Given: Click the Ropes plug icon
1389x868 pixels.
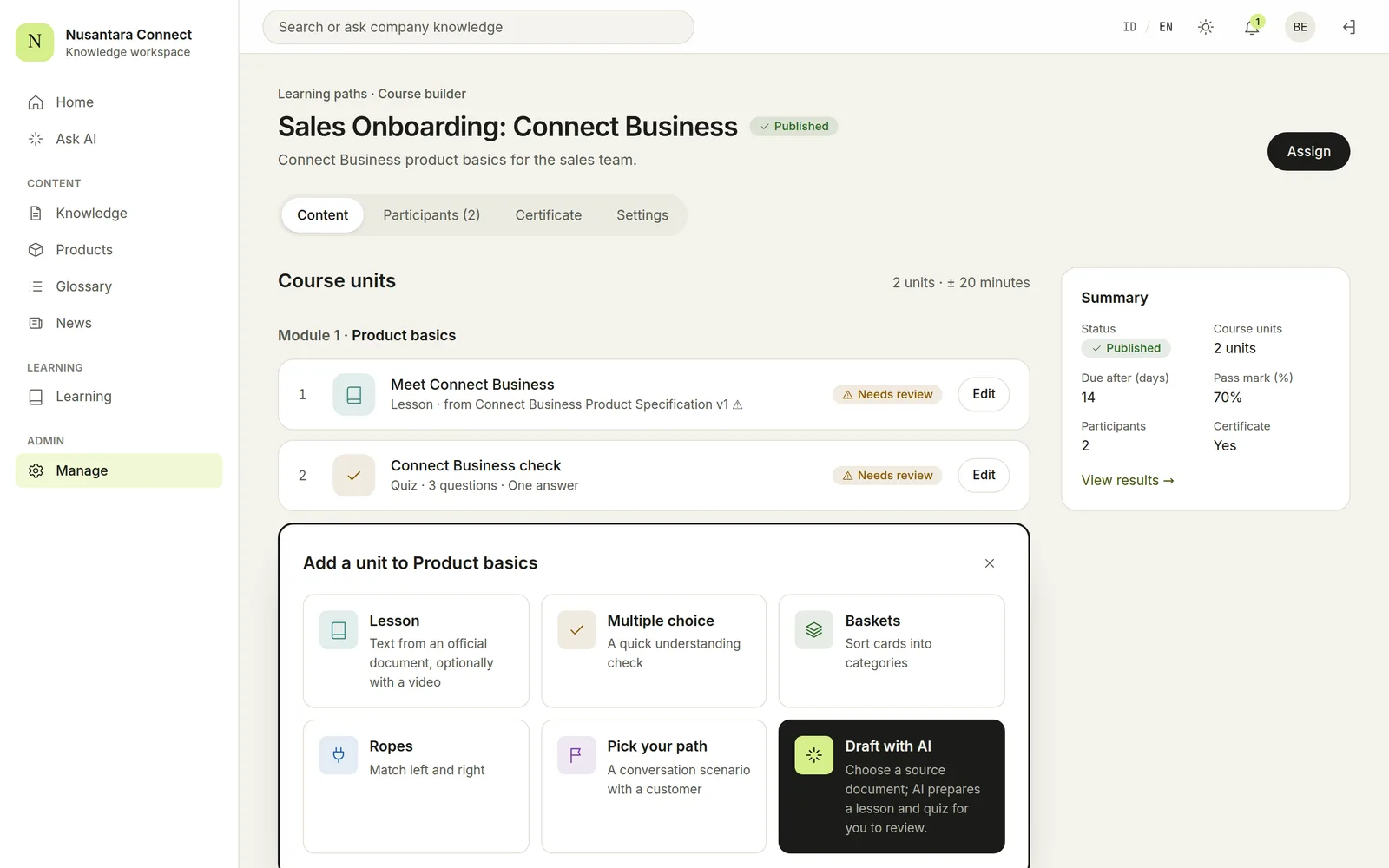Looking at the screenshot, I should [339, 755].
